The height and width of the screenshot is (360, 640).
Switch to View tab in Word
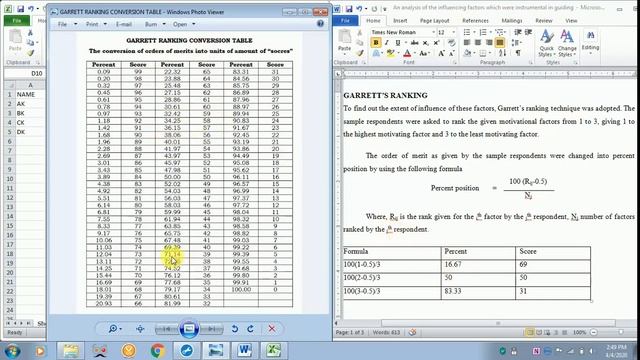(x=571, y=20)
